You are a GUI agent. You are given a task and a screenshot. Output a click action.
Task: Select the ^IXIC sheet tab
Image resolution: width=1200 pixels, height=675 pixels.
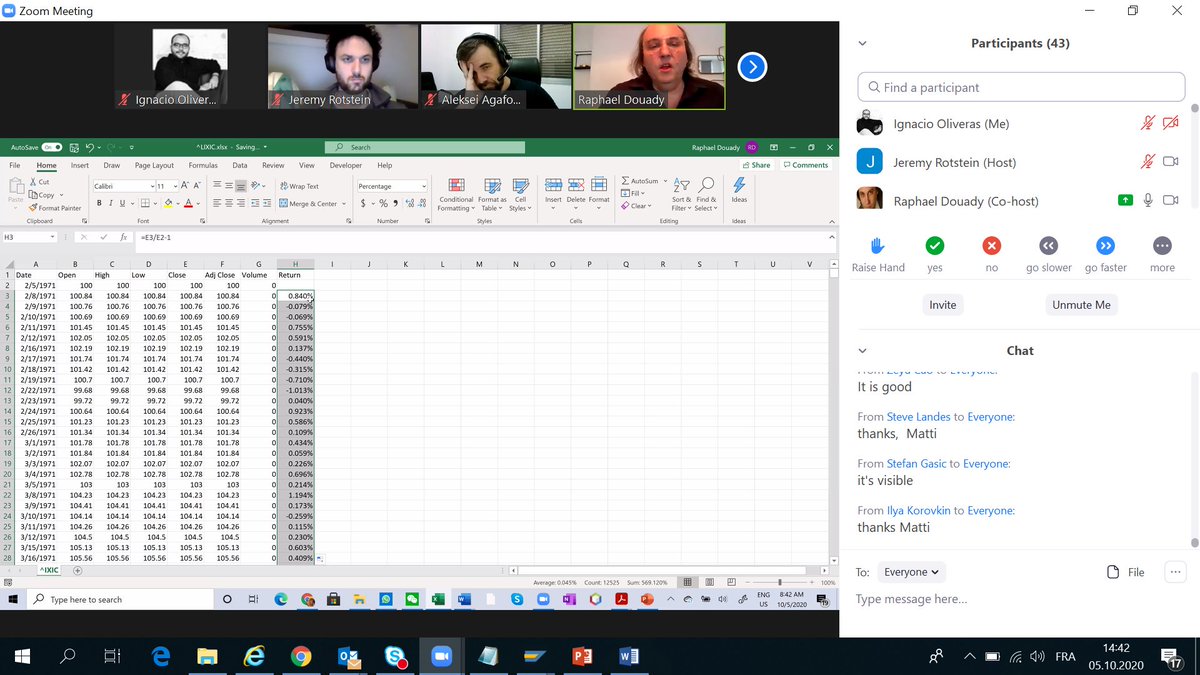pos(49,570)
